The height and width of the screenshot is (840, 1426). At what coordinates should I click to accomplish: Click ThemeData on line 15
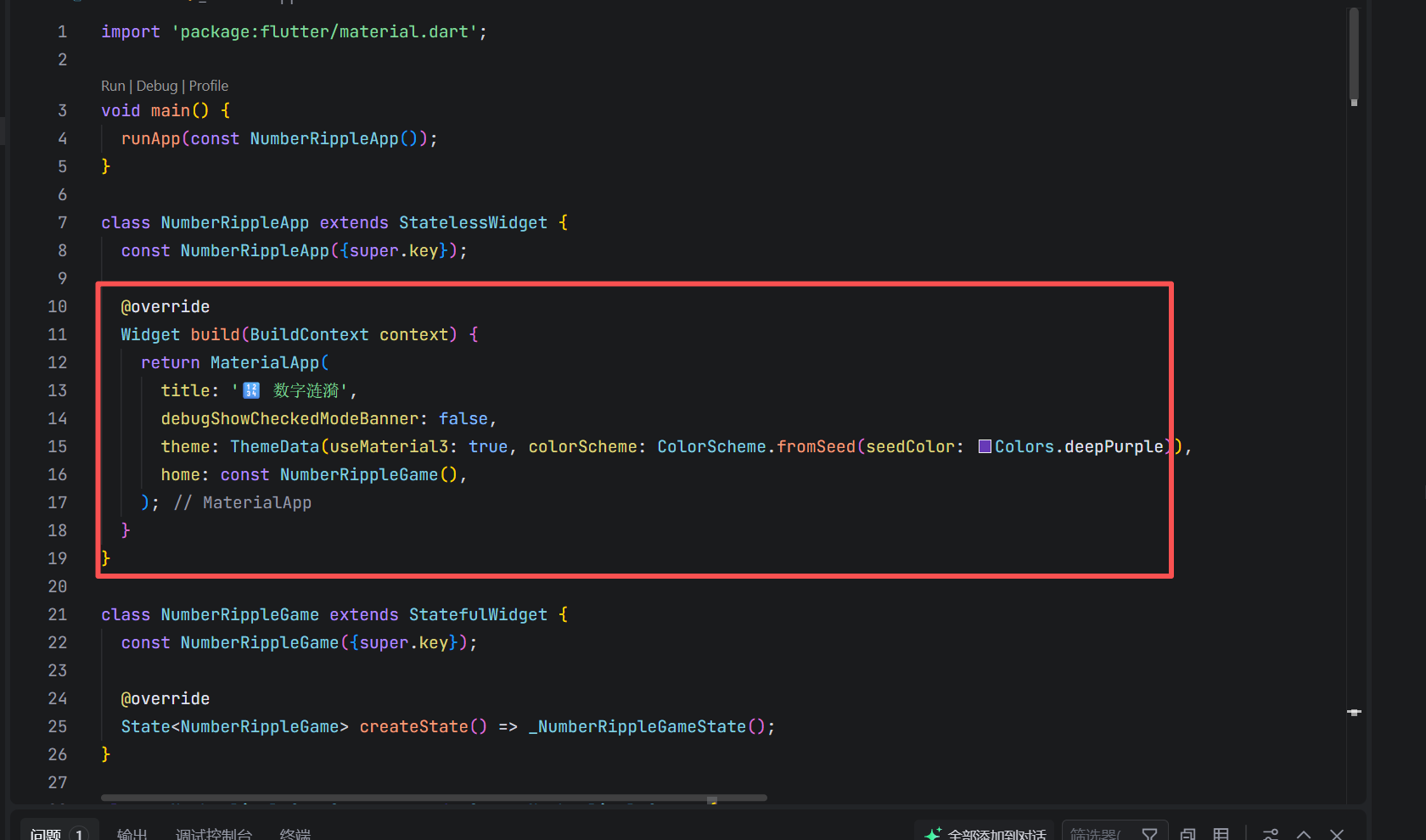[275, 446]
